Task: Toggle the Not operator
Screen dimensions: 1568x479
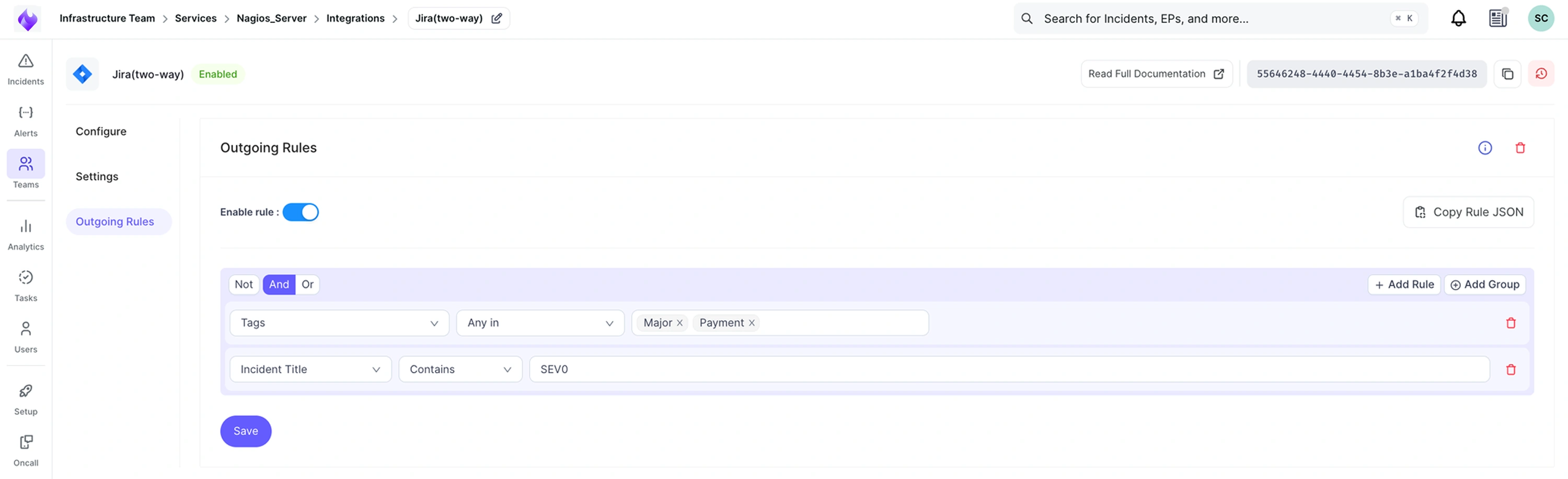Action: [244, 284]
